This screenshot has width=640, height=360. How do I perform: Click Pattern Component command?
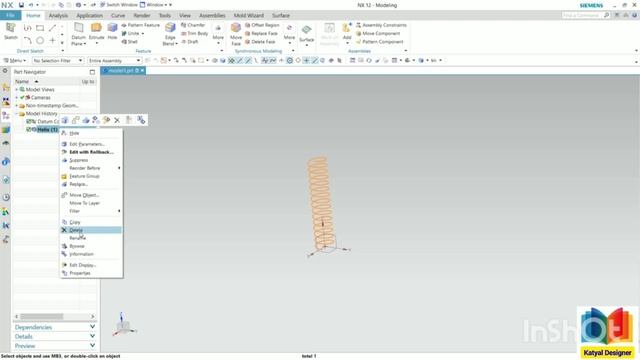click(380, 42)
